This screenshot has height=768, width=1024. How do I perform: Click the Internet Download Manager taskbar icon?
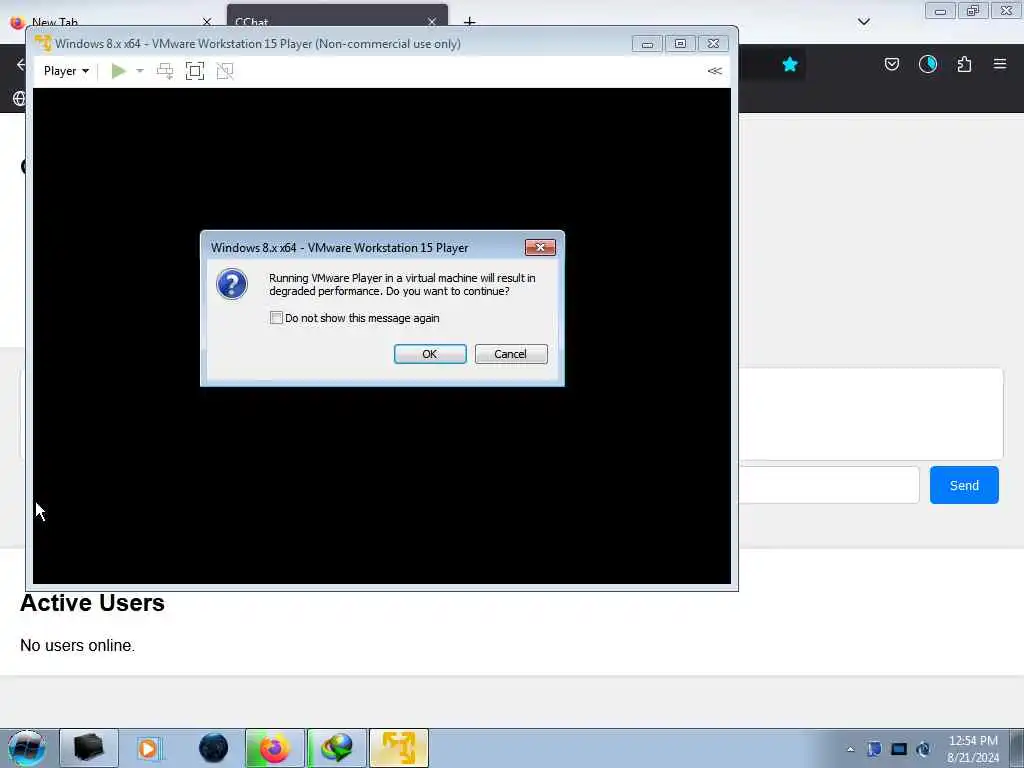click(337, 748)
